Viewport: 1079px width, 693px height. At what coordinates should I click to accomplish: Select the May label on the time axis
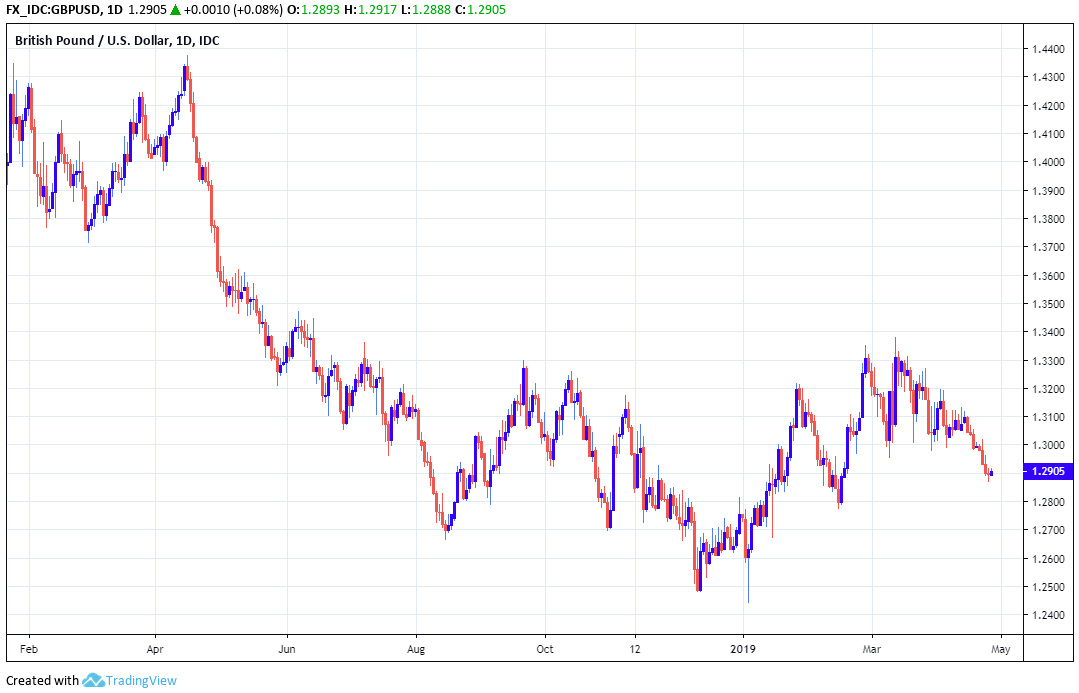[x=1001, y=647]
